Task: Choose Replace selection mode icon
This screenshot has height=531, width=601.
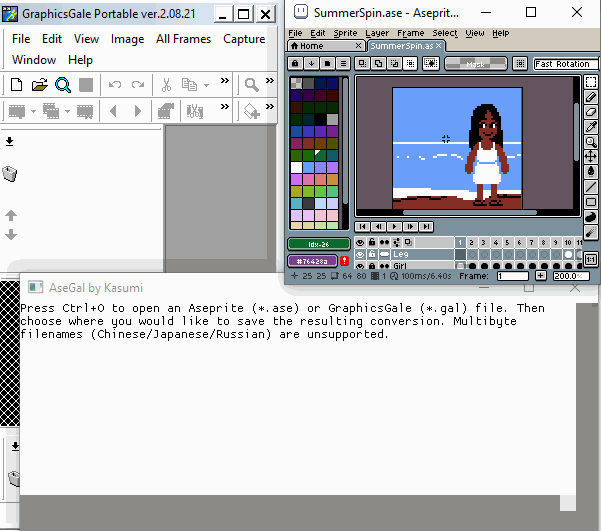Action: click(362, 63)
